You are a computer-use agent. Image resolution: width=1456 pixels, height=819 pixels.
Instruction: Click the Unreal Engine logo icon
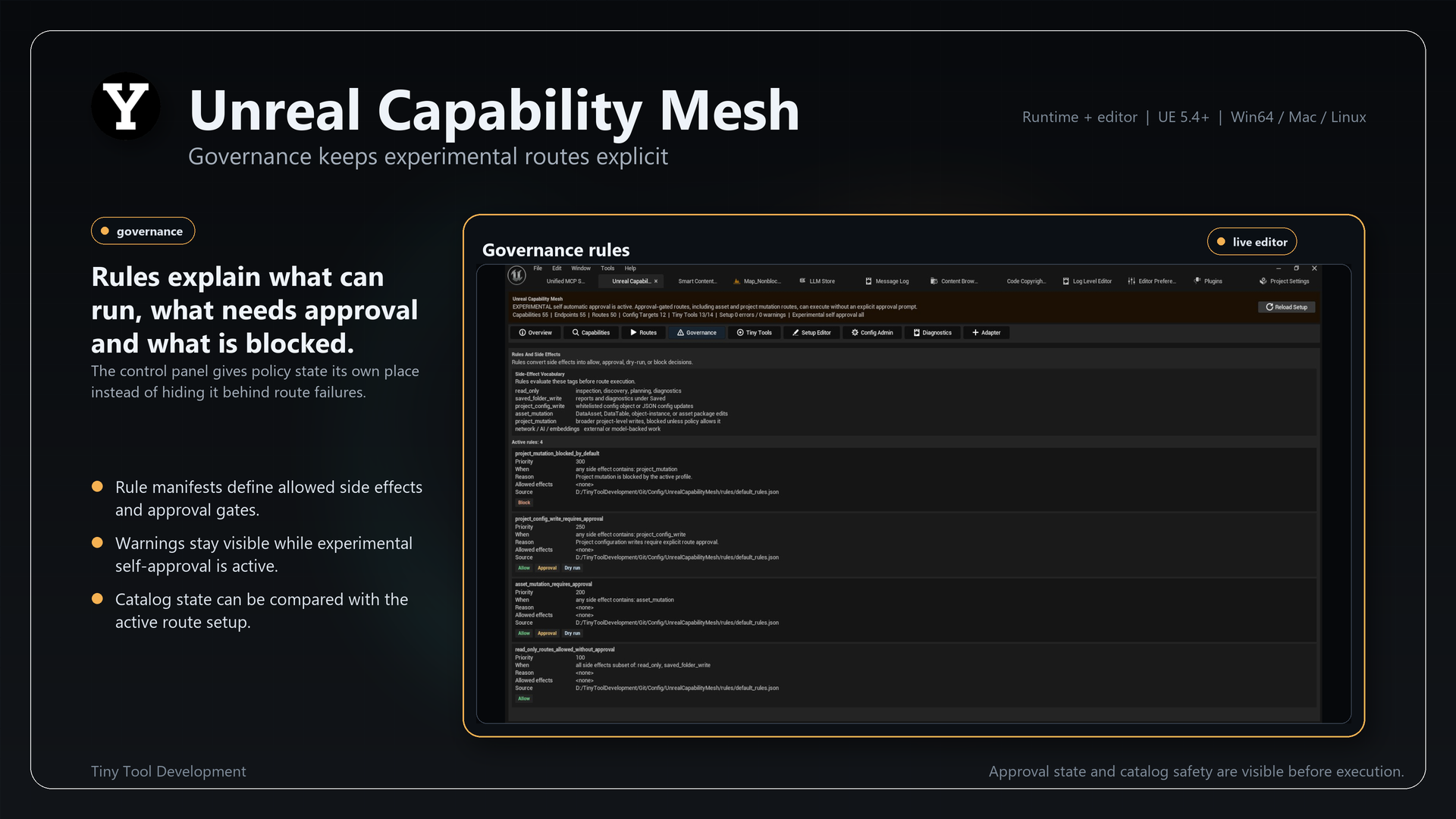(x=516, y=275)
